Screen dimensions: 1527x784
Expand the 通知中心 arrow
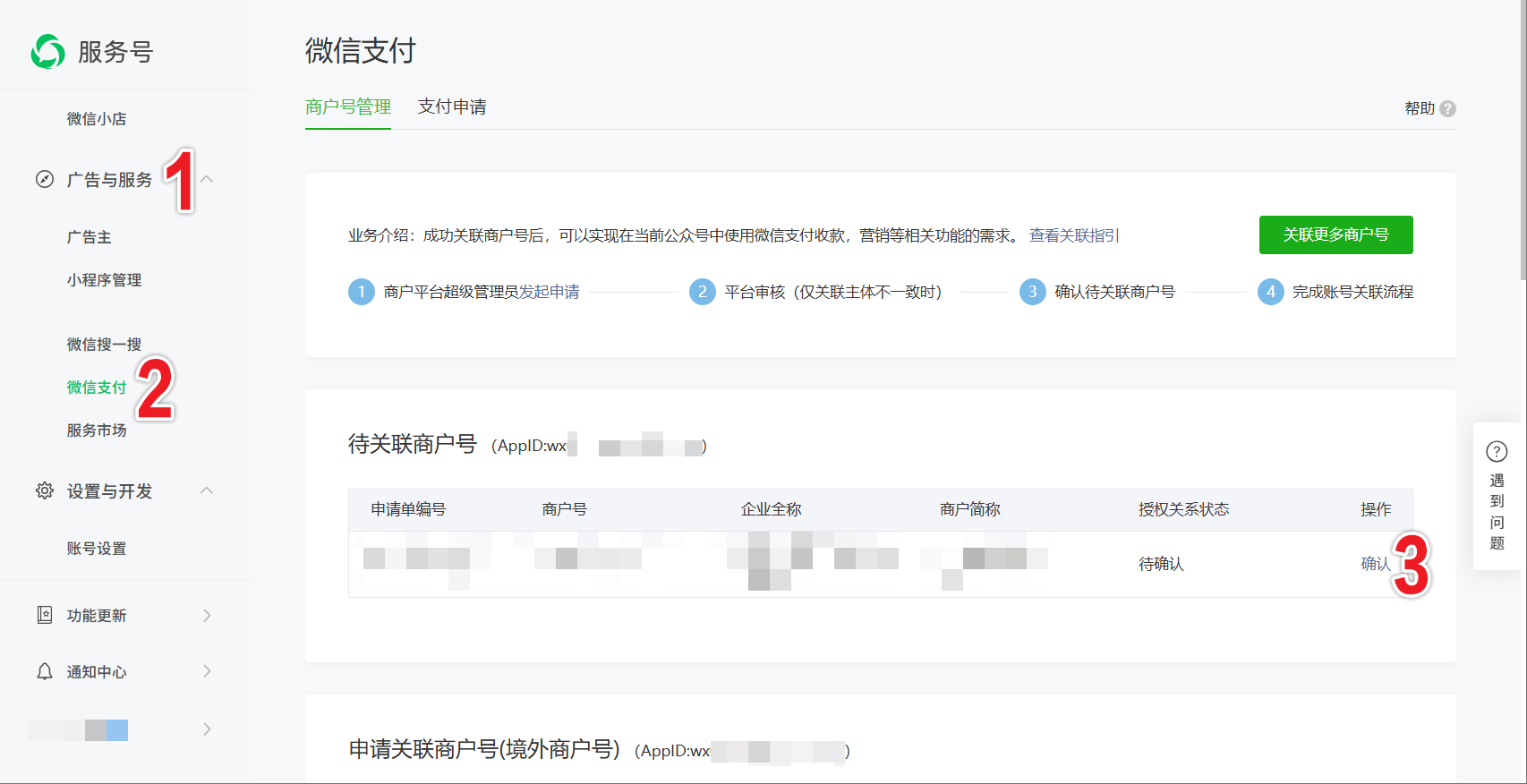207,671
